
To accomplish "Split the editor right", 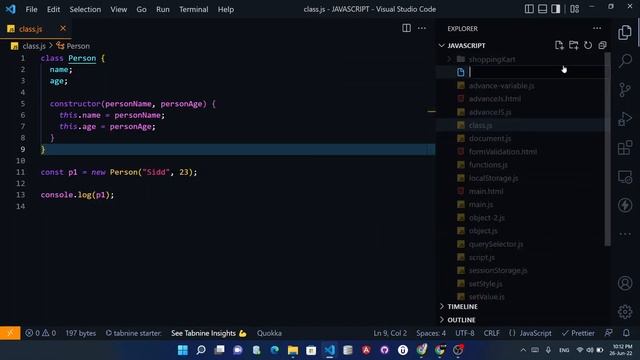I will 406,28.
